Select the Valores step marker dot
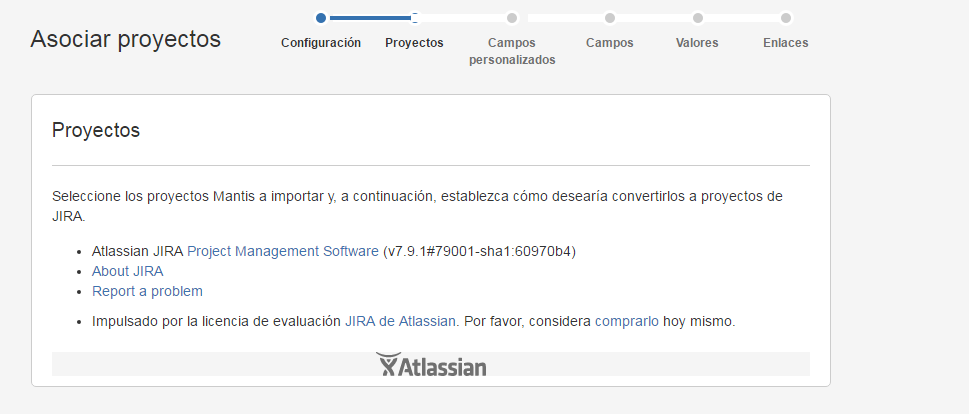The width and height of the screenshot is (969, 414). (x=698, y=18)
